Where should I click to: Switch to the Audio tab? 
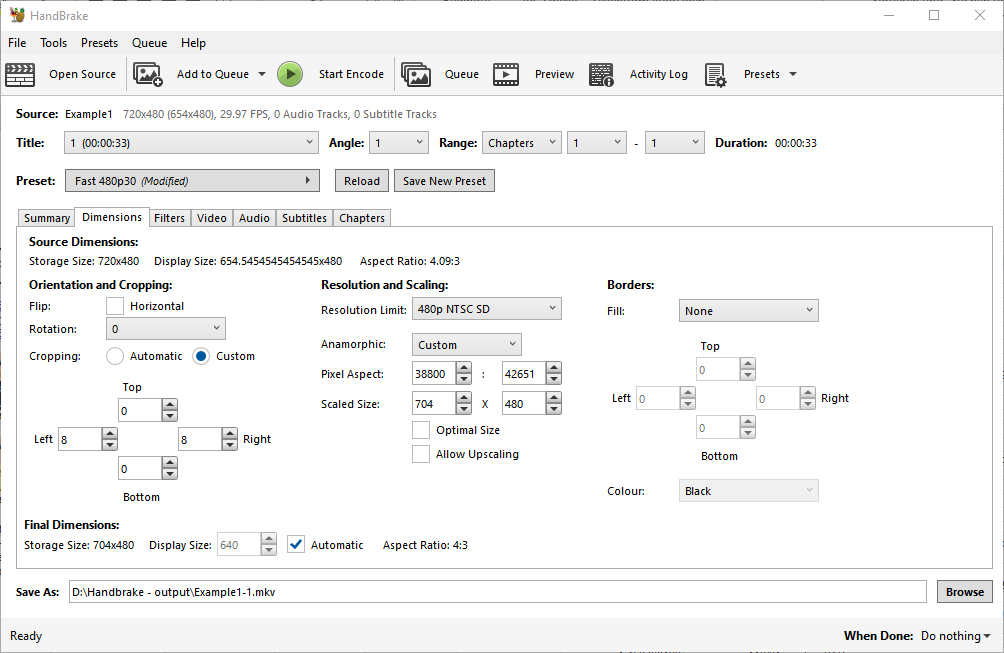(254, 218)
